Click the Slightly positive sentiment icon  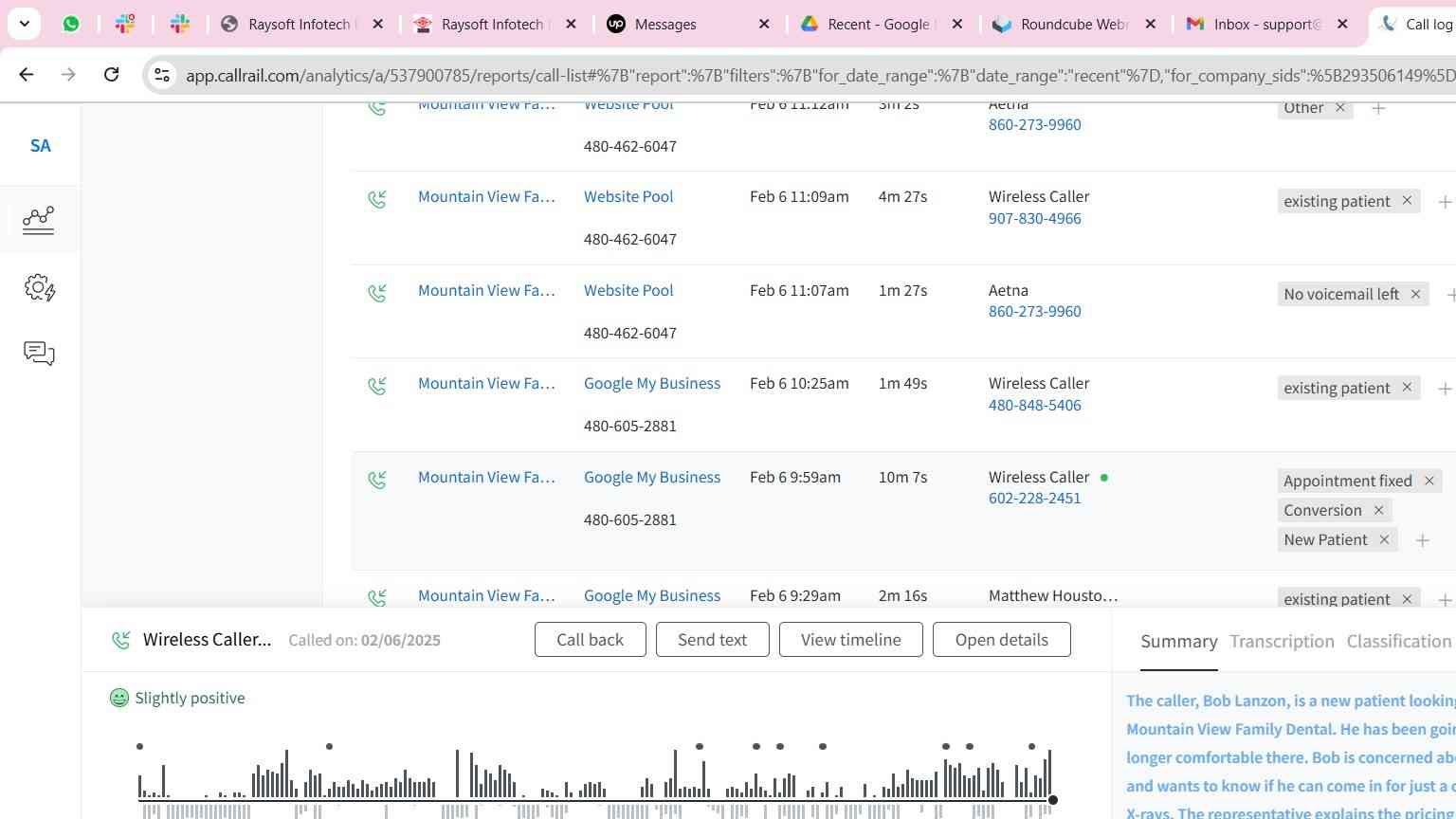(119, 698)
